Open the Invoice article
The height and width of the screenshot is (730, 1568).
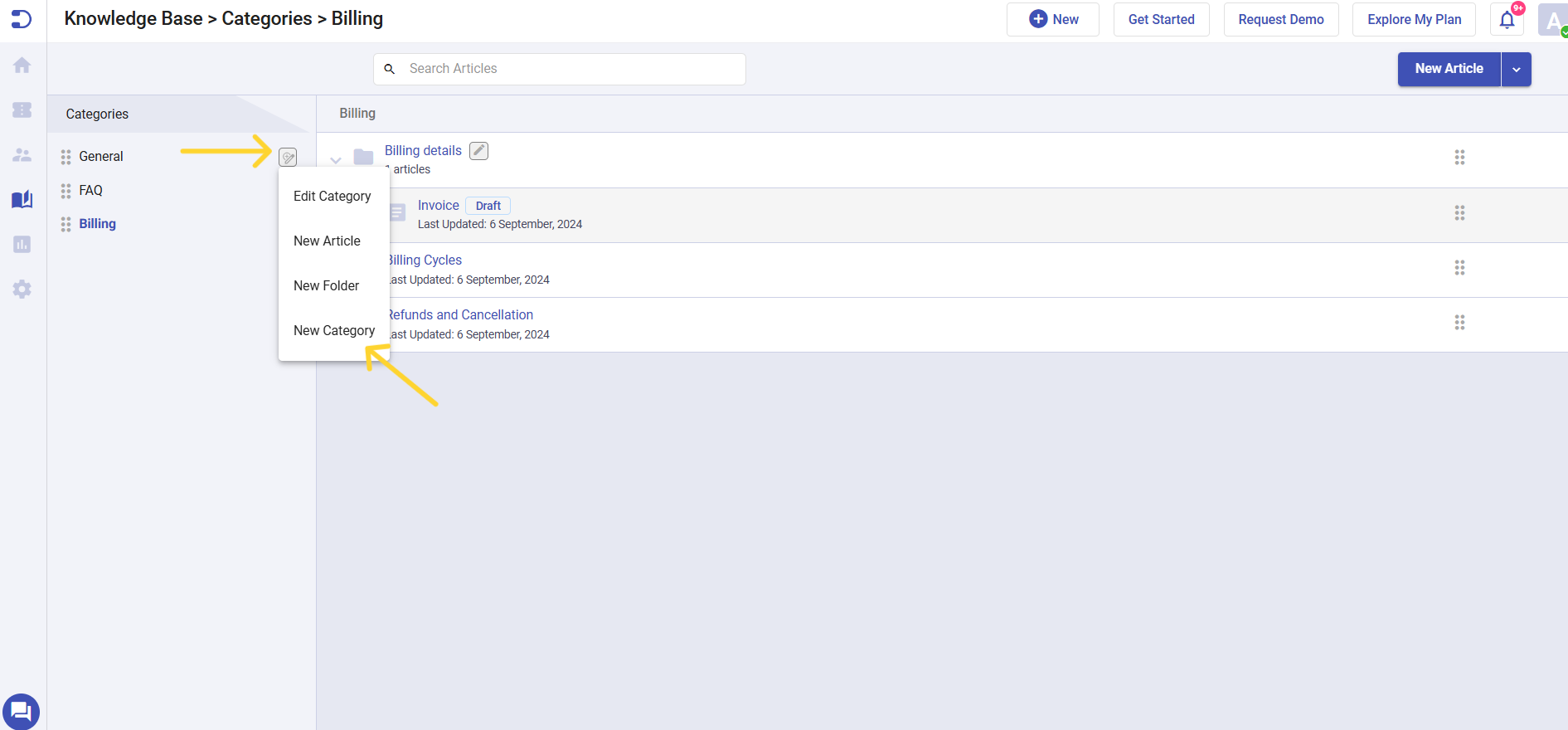pos(439,206)
